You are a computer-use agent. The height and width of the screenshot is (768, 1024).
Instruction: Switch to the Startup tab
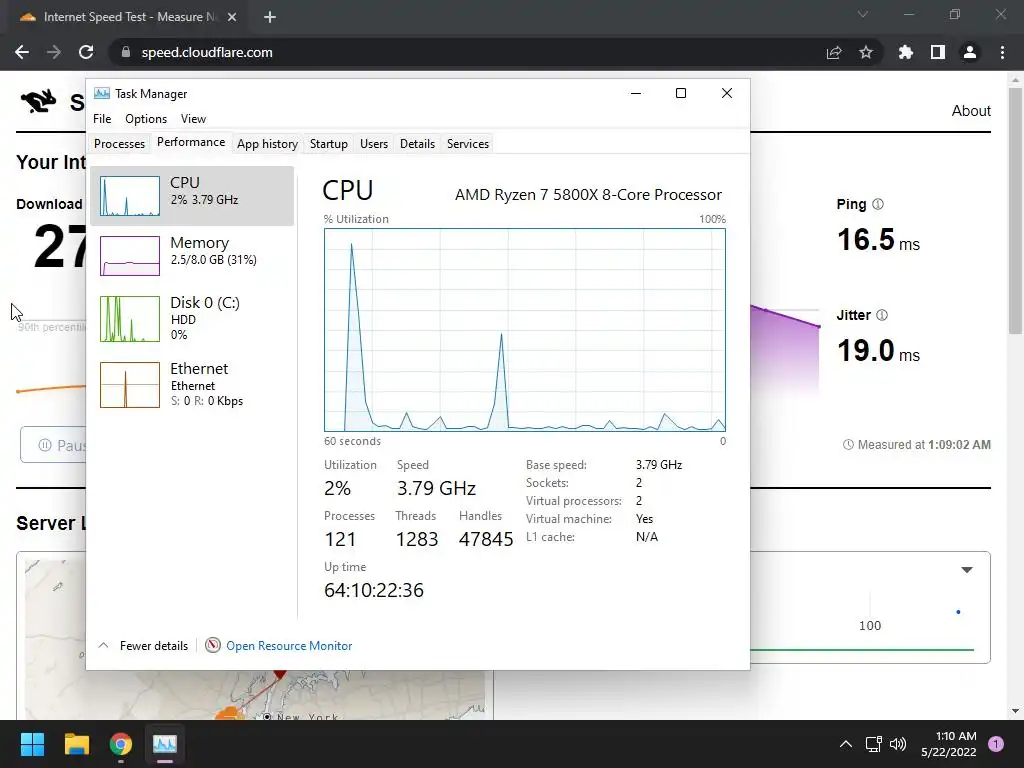click(328, 144)
